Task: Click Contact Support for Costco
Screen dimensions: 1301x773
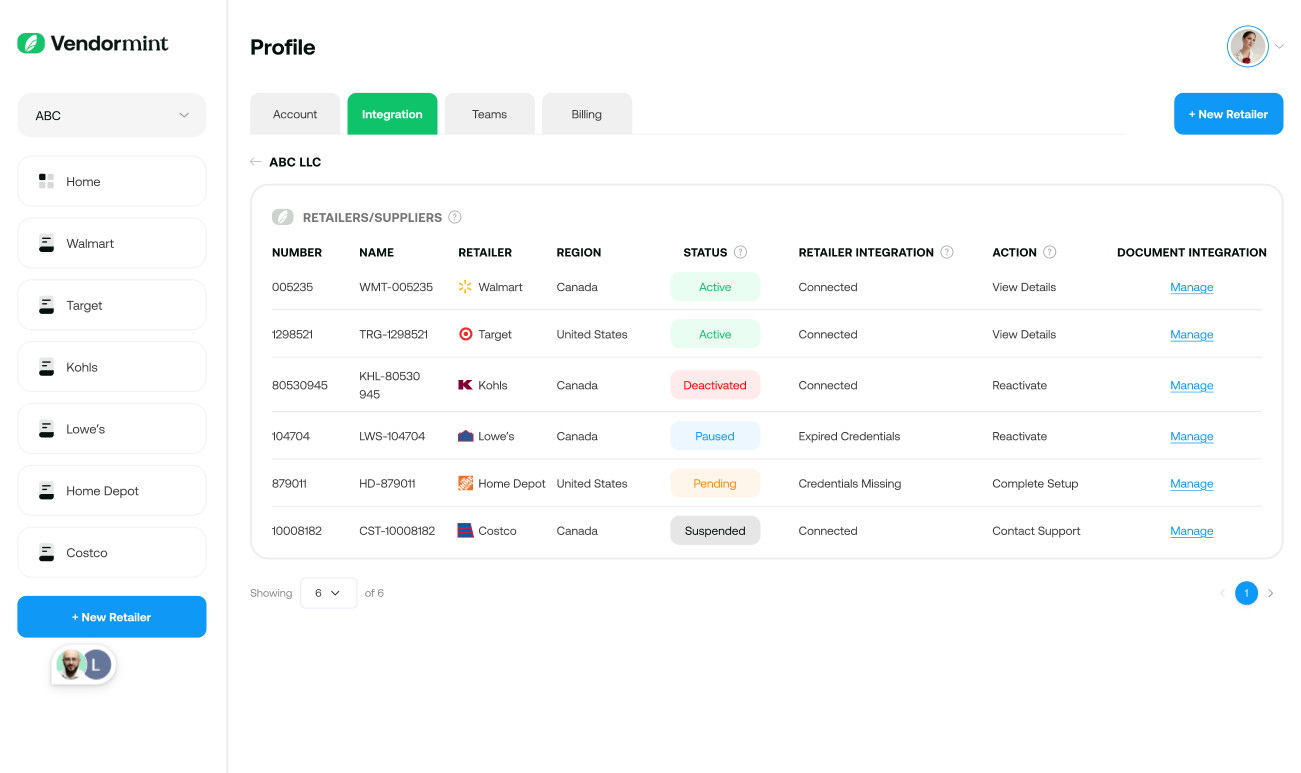Action: point(1036,531)
